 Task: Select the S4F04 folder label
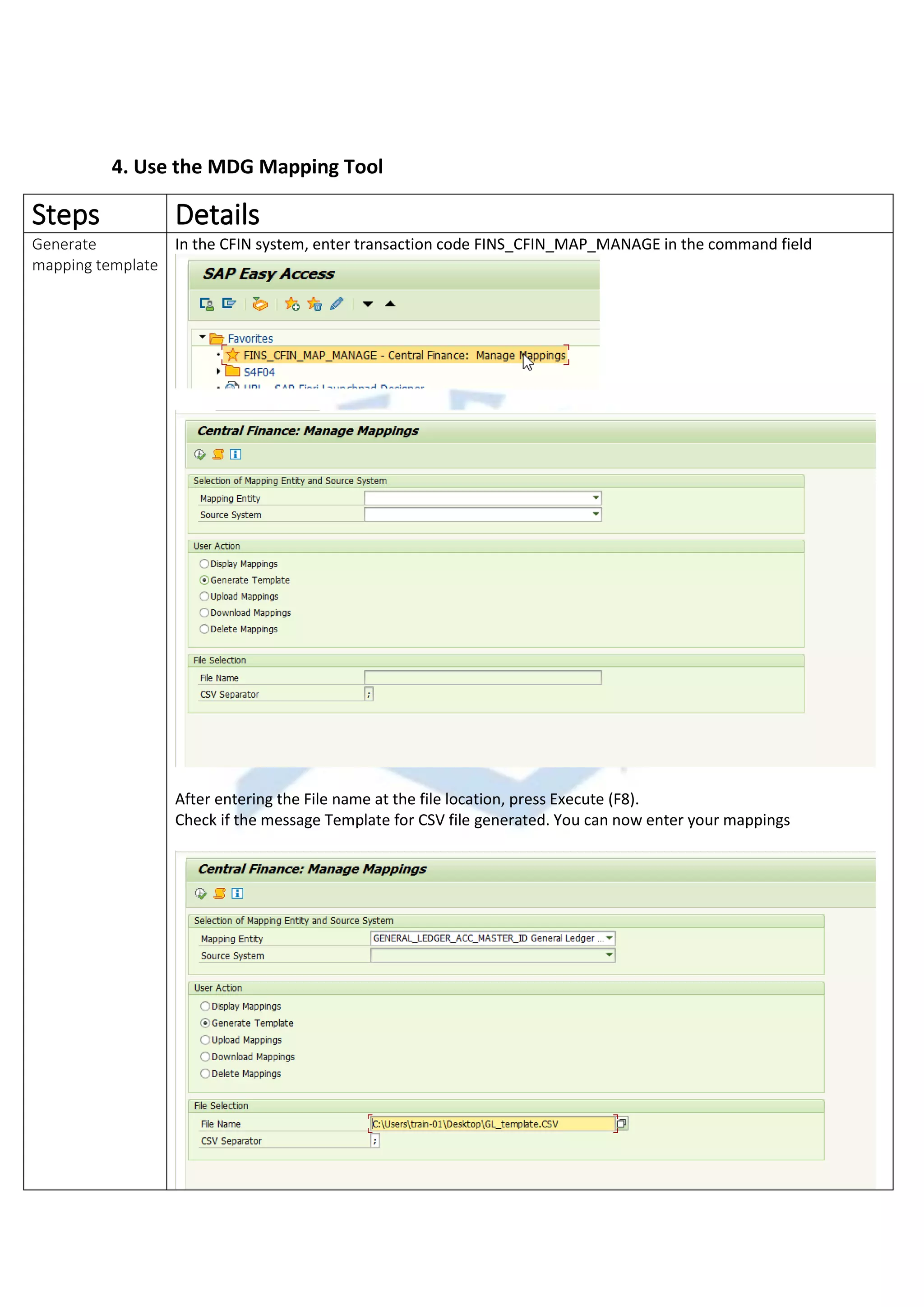tap(259, 372)
